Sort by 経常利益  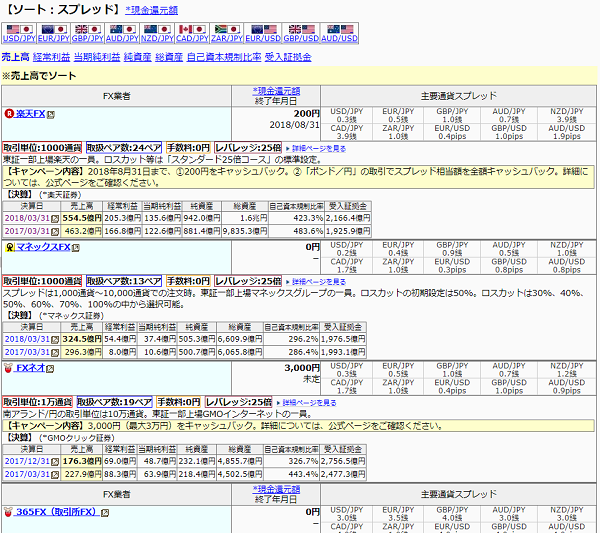[51, 57]
